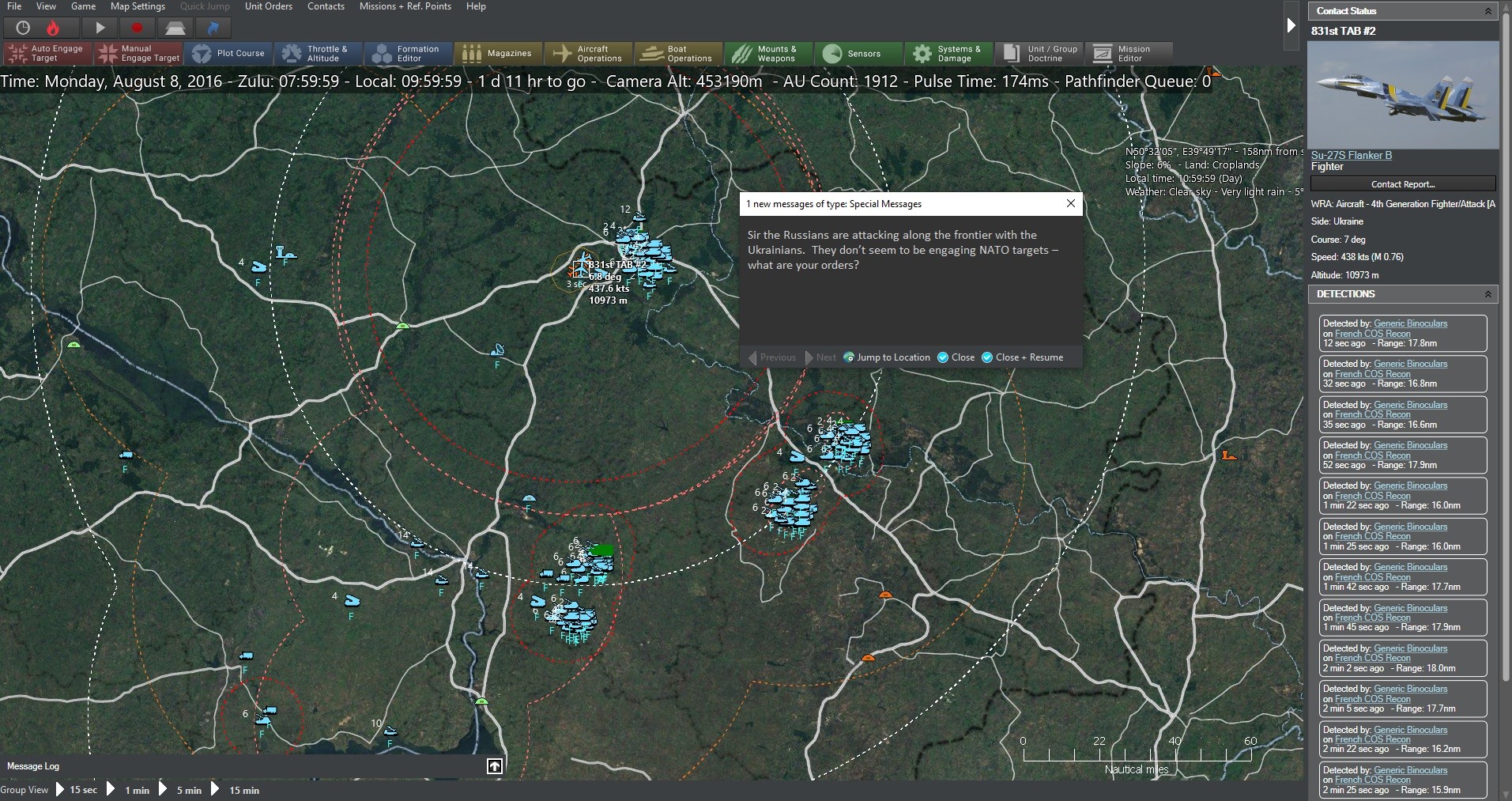Screen dimensions: 1512x801
Task: Open the Magazines window
Action: pos(498,53)
